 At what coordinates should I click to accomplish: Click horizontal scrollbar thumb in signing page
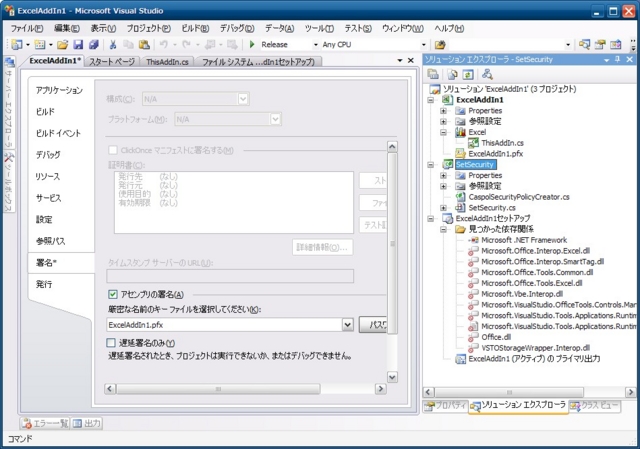pos(218,389)
